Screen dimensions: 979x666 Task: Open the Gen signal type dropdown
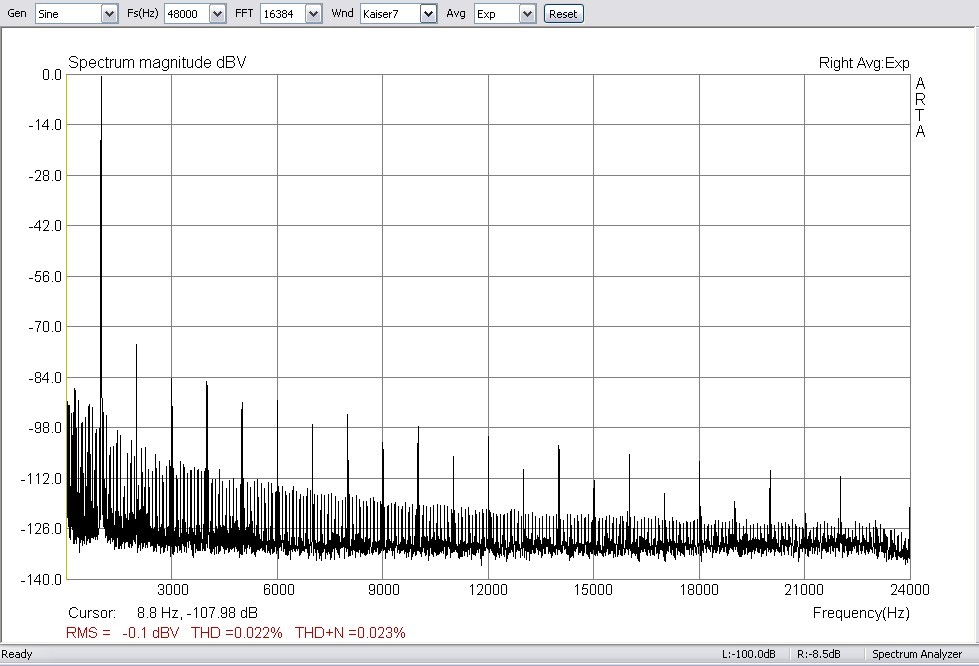pyautogui.click(x=109, y=14)
